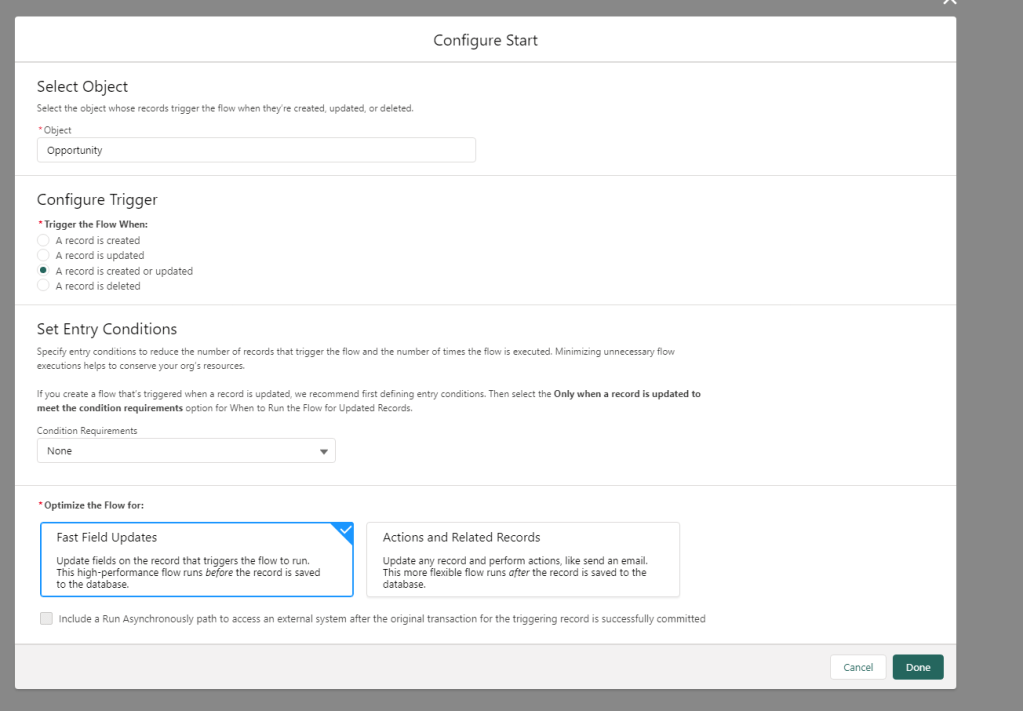Screen dimensions: 1023x711
Task: Click the Select Object section heading
Action: tap(82, 87)
